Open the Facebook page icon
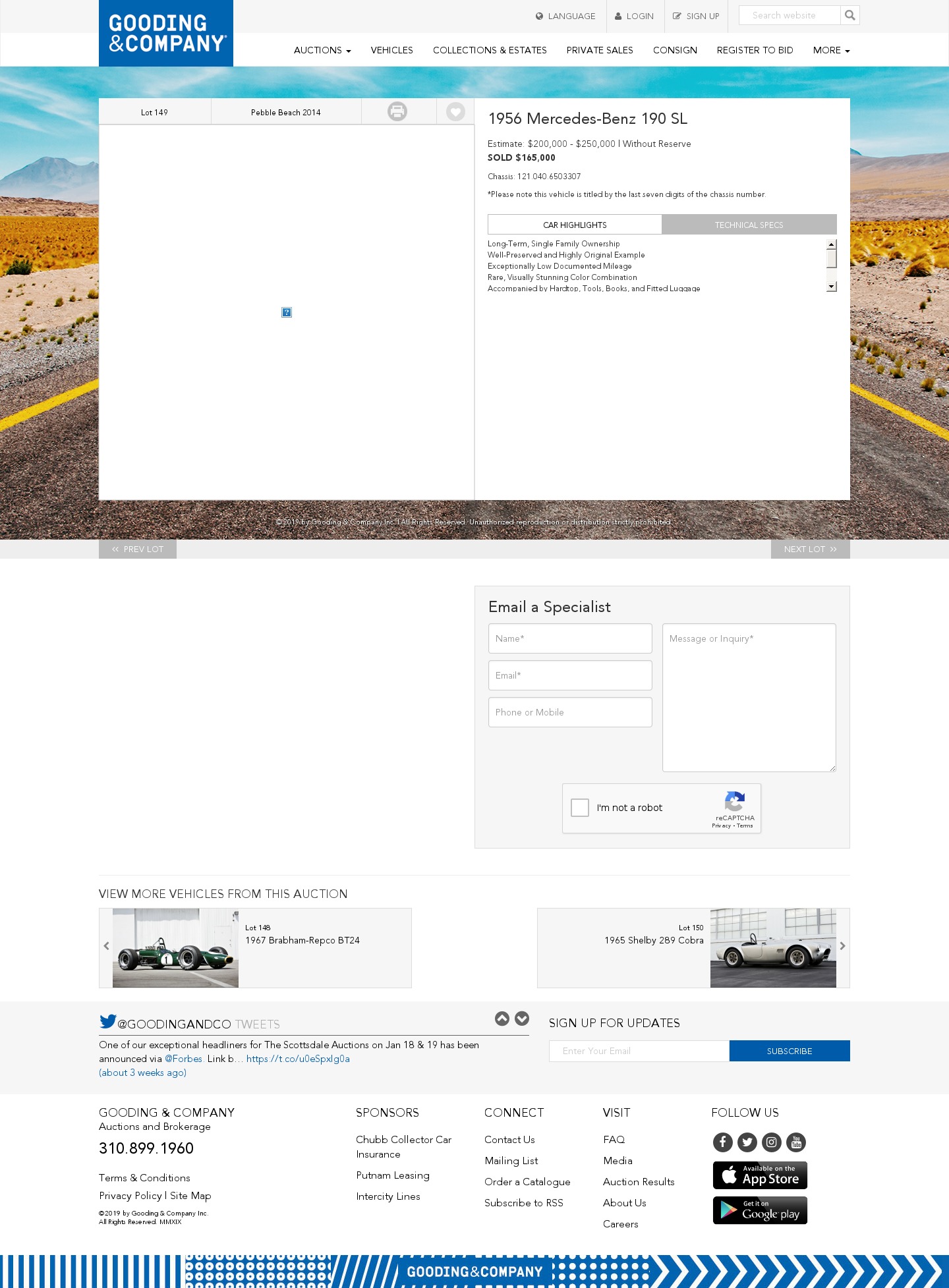Screen dimensions: 949x1288 point(723,1142)
